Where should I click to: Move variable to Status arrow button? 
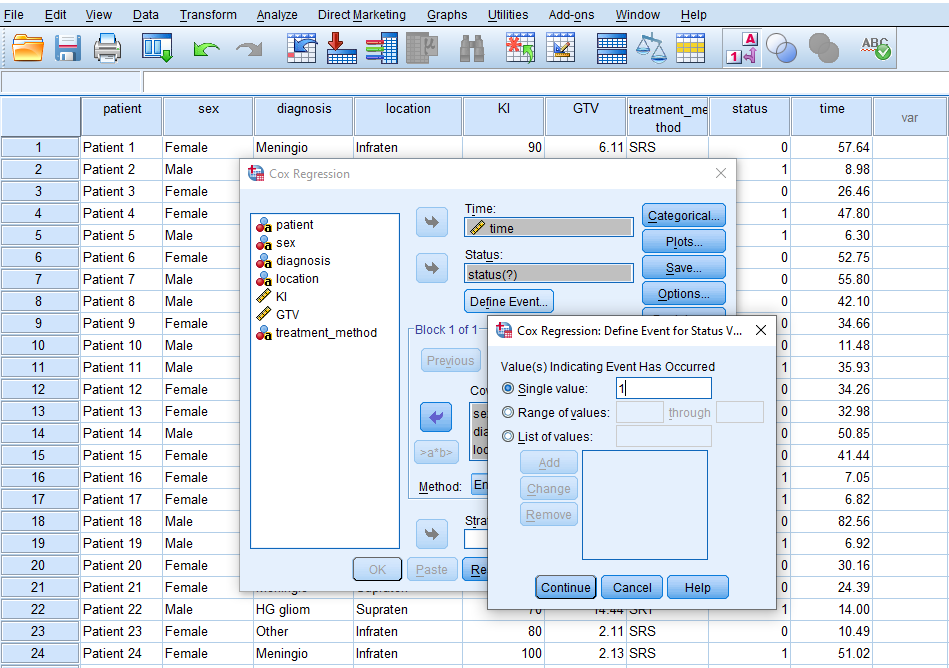pyautogui.click(x=432, y=268)
